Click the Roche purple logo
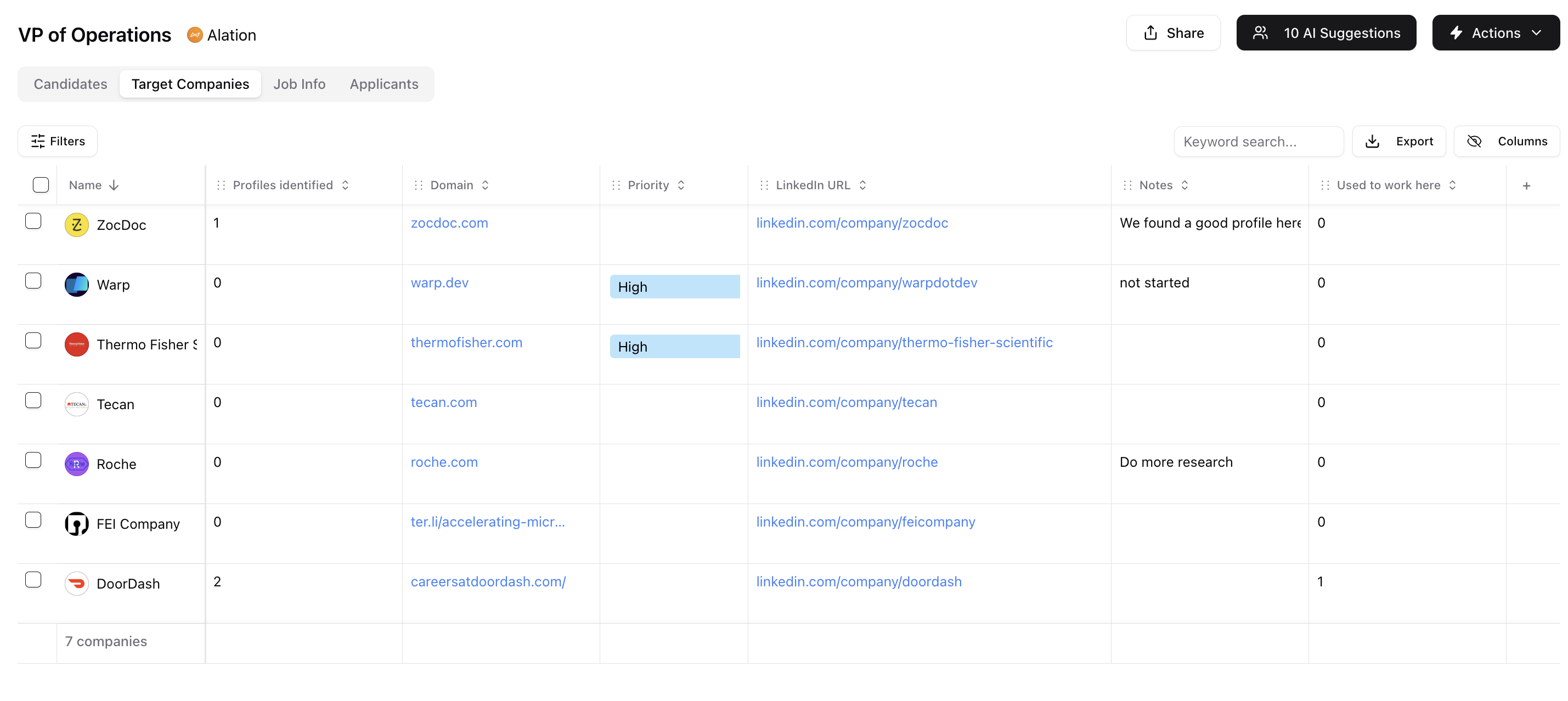Screen dimensions: 1568x701 click(77, 463)
